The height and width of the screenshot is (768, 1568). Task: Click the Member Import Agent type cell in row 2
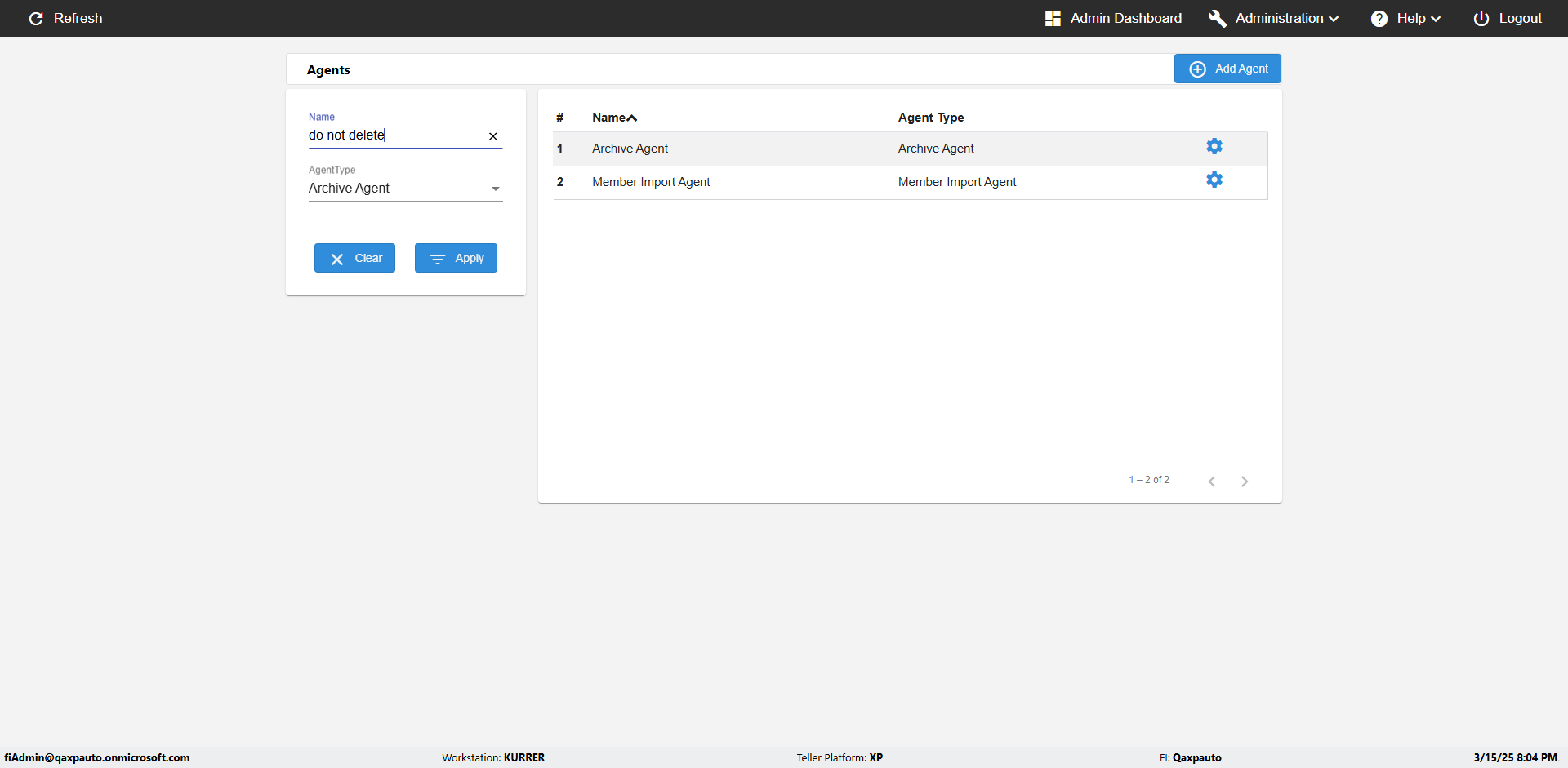[x=957, y=182]
